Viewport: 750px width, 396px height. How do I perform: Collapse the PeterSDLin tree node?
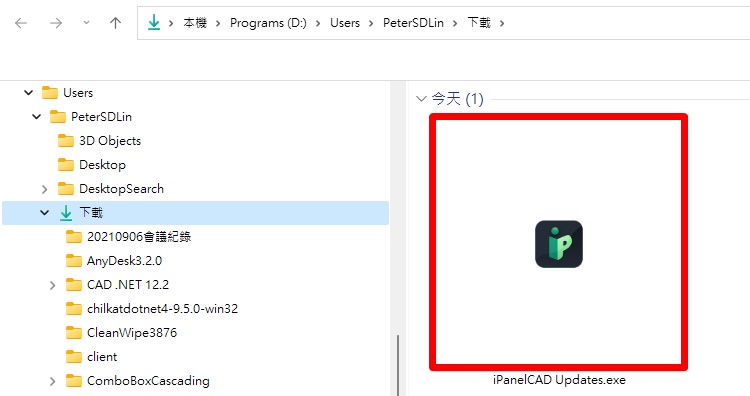pyautogui.click(x=37, y=117)
